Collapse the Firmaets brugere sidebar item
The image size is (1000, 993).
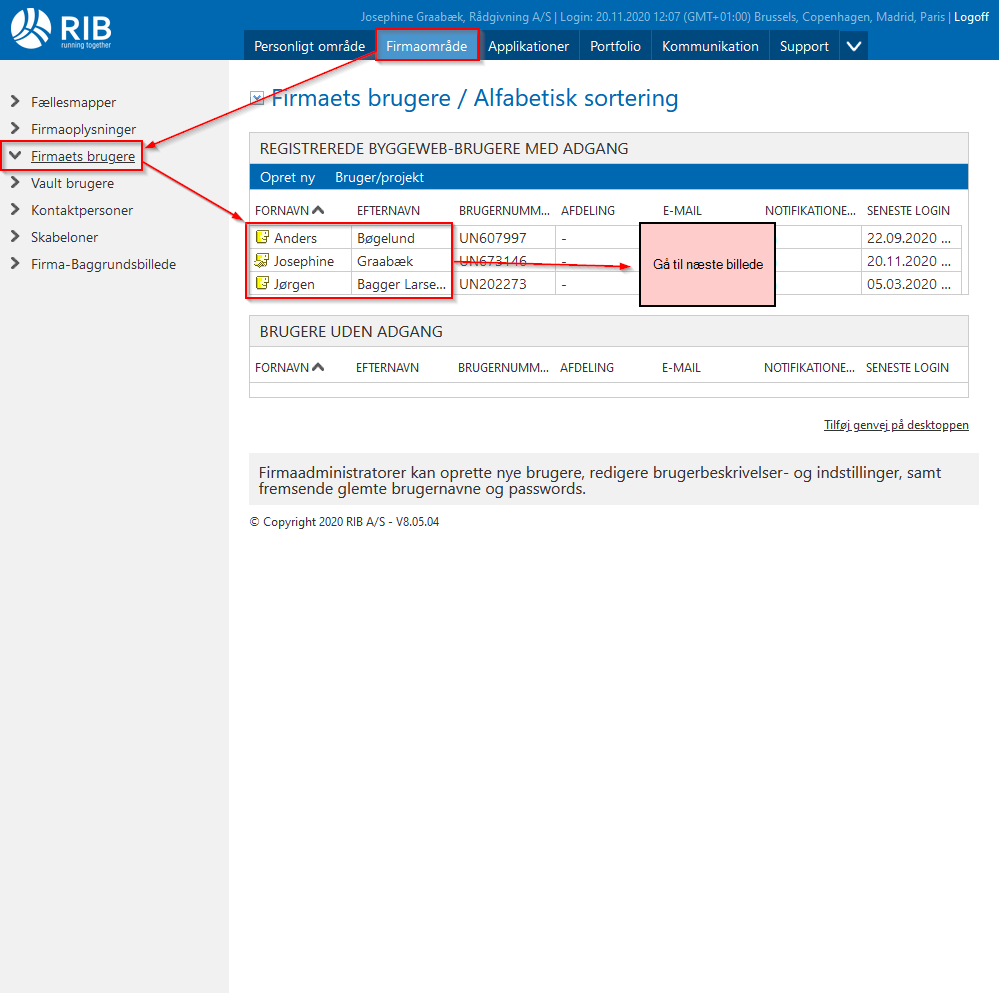(x=15, y=156)
